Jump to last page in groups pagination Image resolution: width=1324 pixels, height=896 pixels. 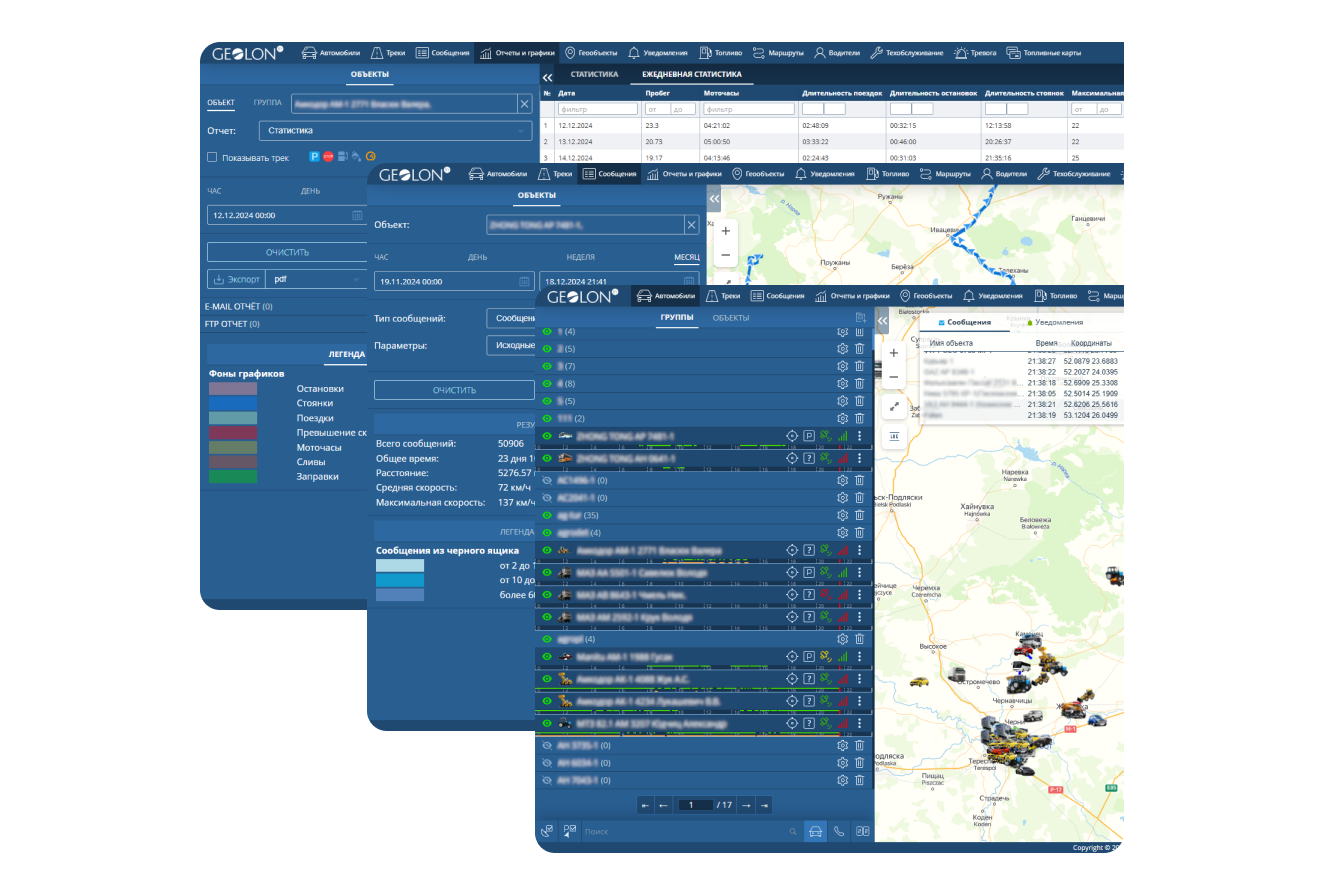tap(764, 805)
